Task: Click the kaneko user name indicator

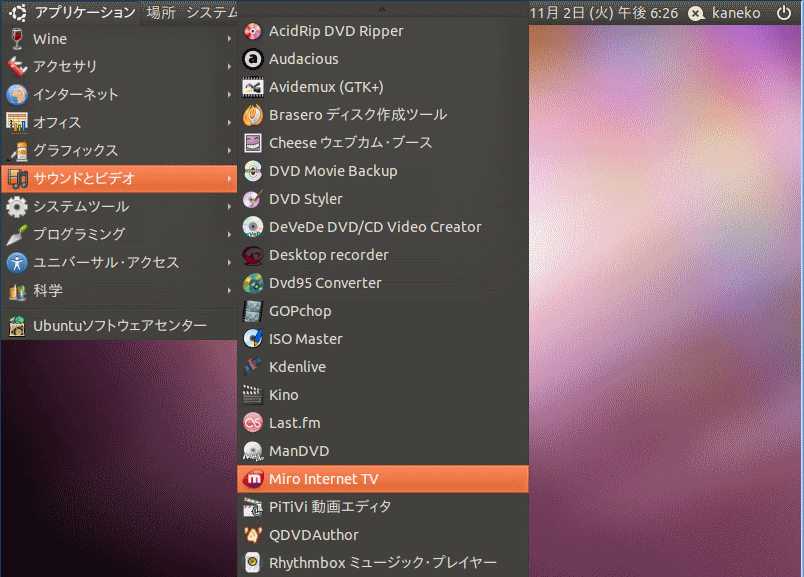Action: [x=733, y=13]
